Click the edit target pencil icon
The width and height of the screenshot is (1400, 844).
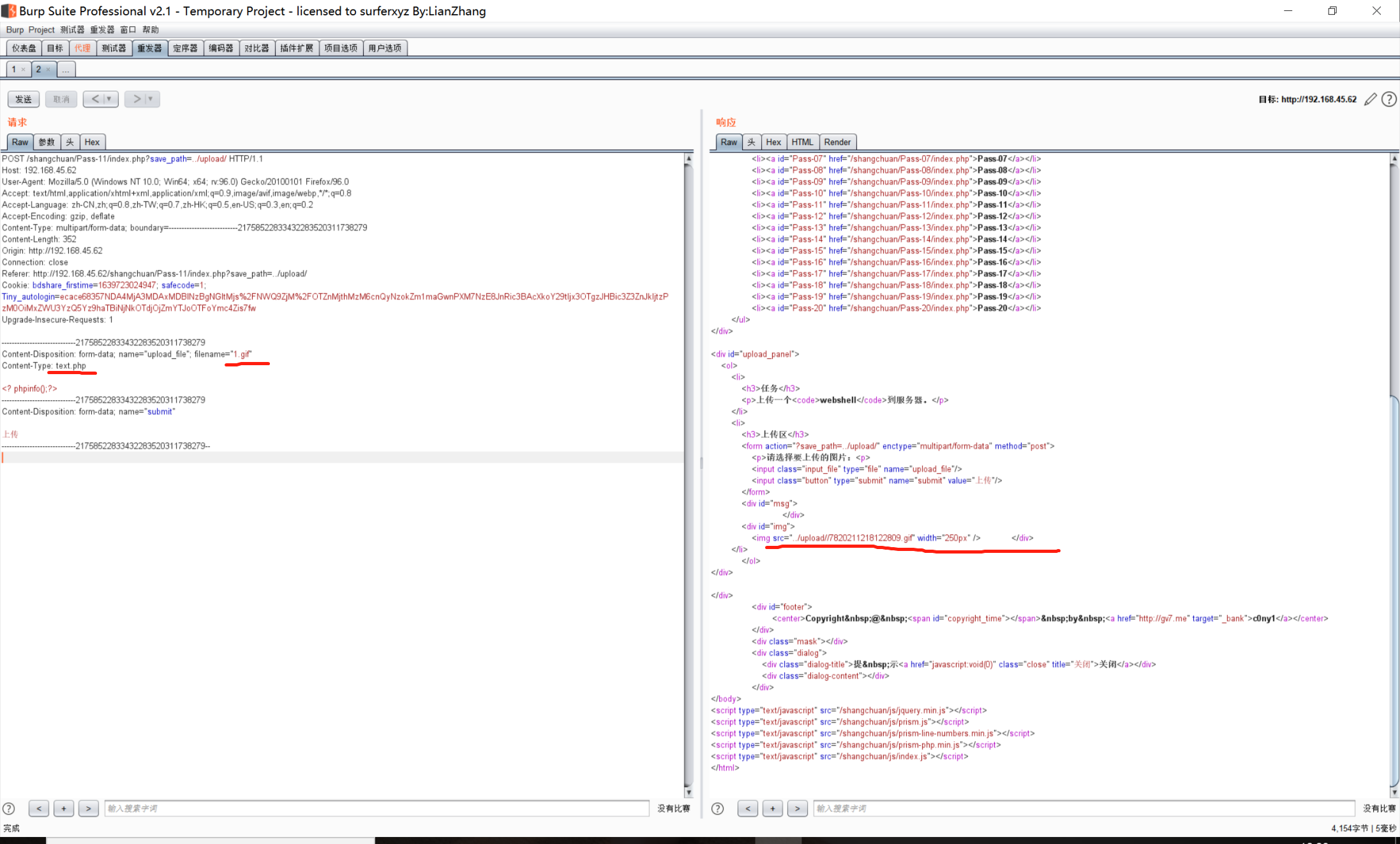(x=1370, y=99)
